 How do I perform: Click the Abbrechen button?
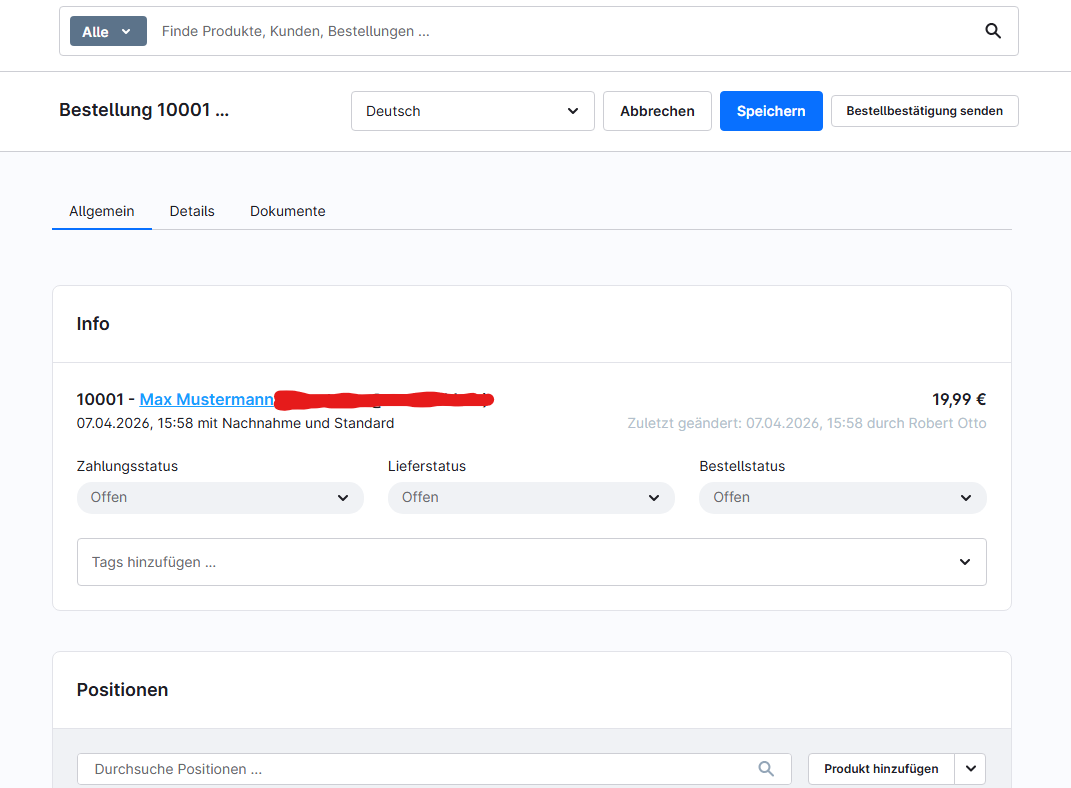pyautogui.click(x=657, y=111)
